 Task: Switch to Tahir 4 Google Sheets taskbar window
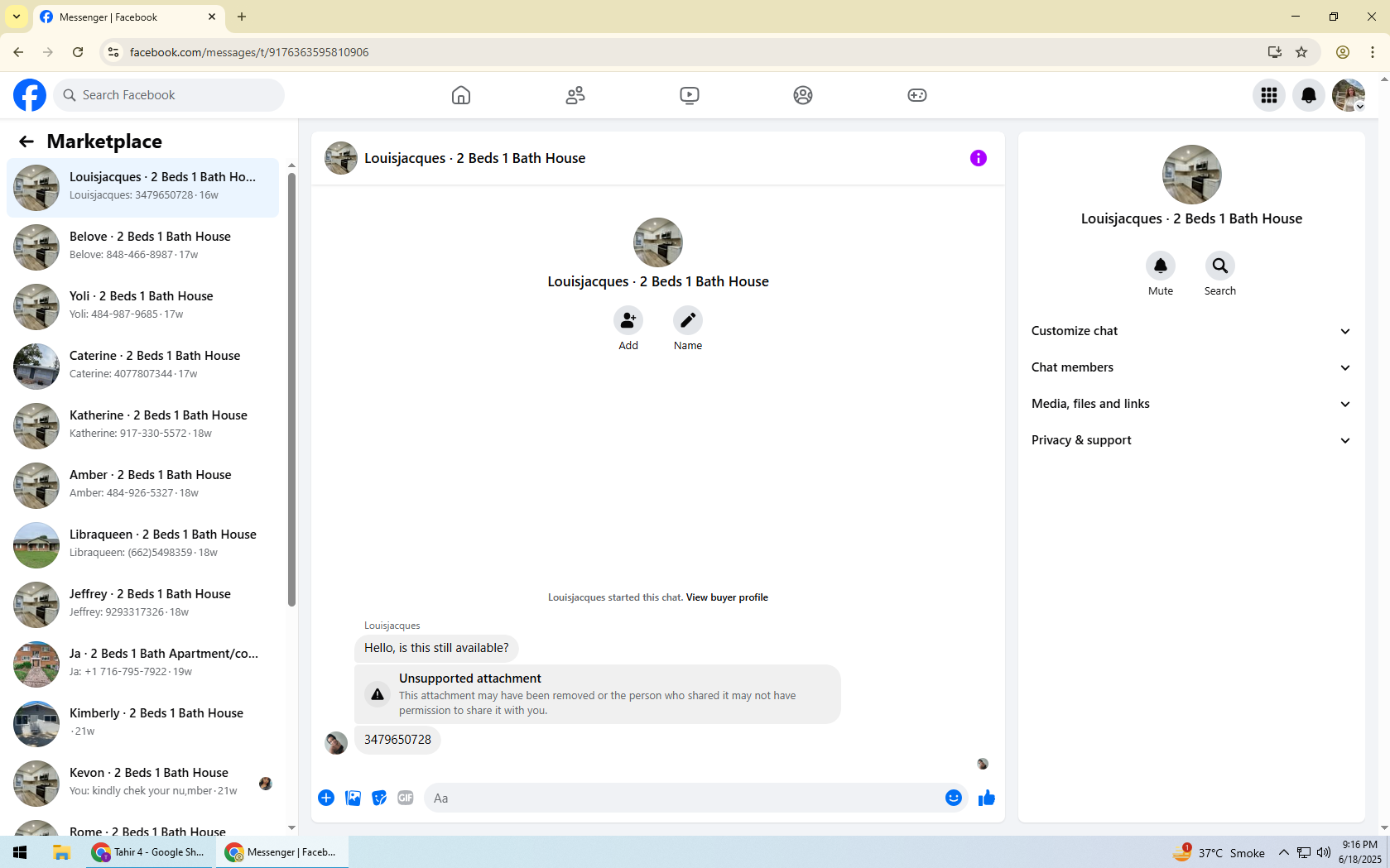pos(151,852)
